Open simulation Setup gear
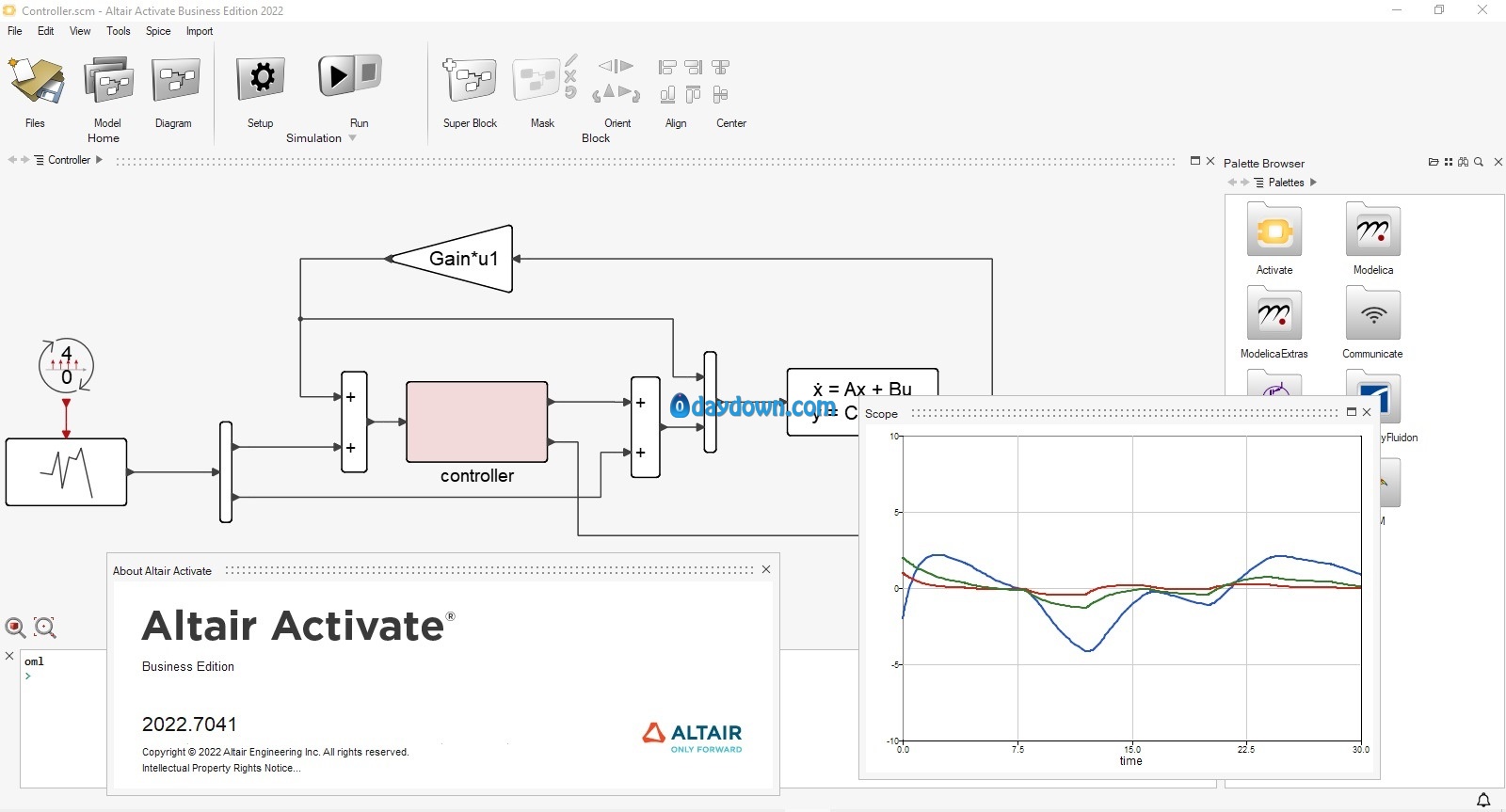The height and width of the screenshot is (812, 1506). click(x=261, y=79)
